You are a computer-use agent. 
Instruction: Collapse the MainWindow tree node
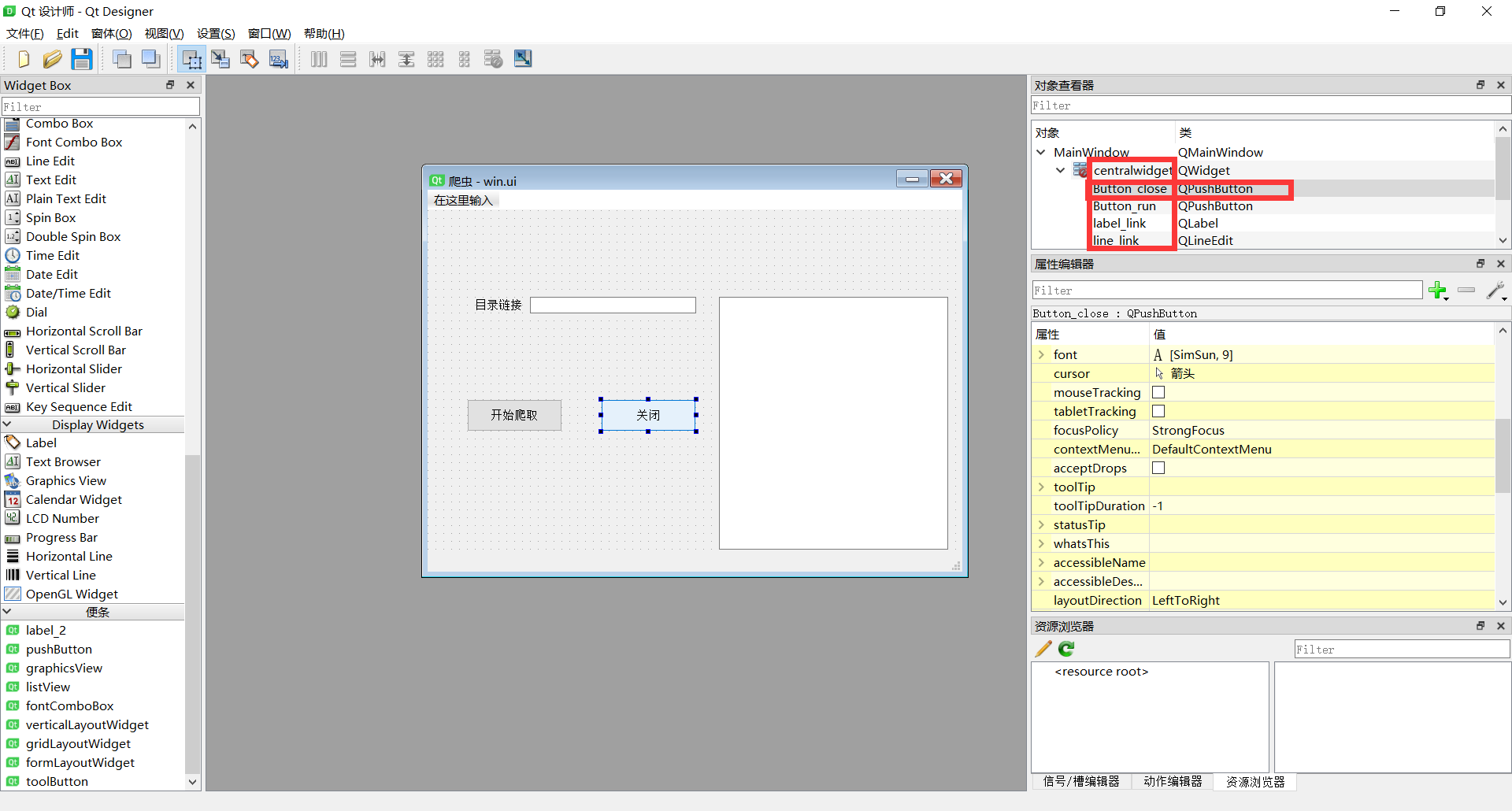[x=1041, y=152]
